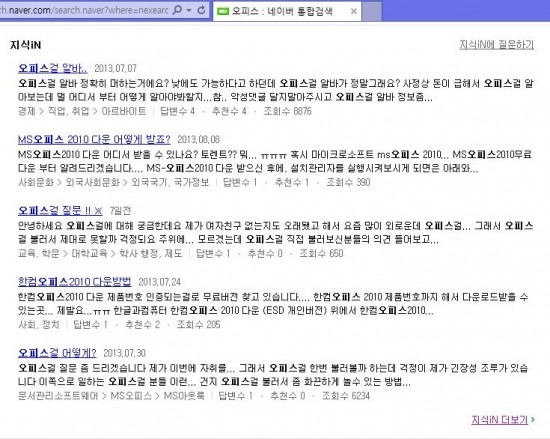Open the 한컴오피스2010 다운방법 result
The width and height of the screenshot is (550, 439).
pyautogui.click(x=75, y=282)
